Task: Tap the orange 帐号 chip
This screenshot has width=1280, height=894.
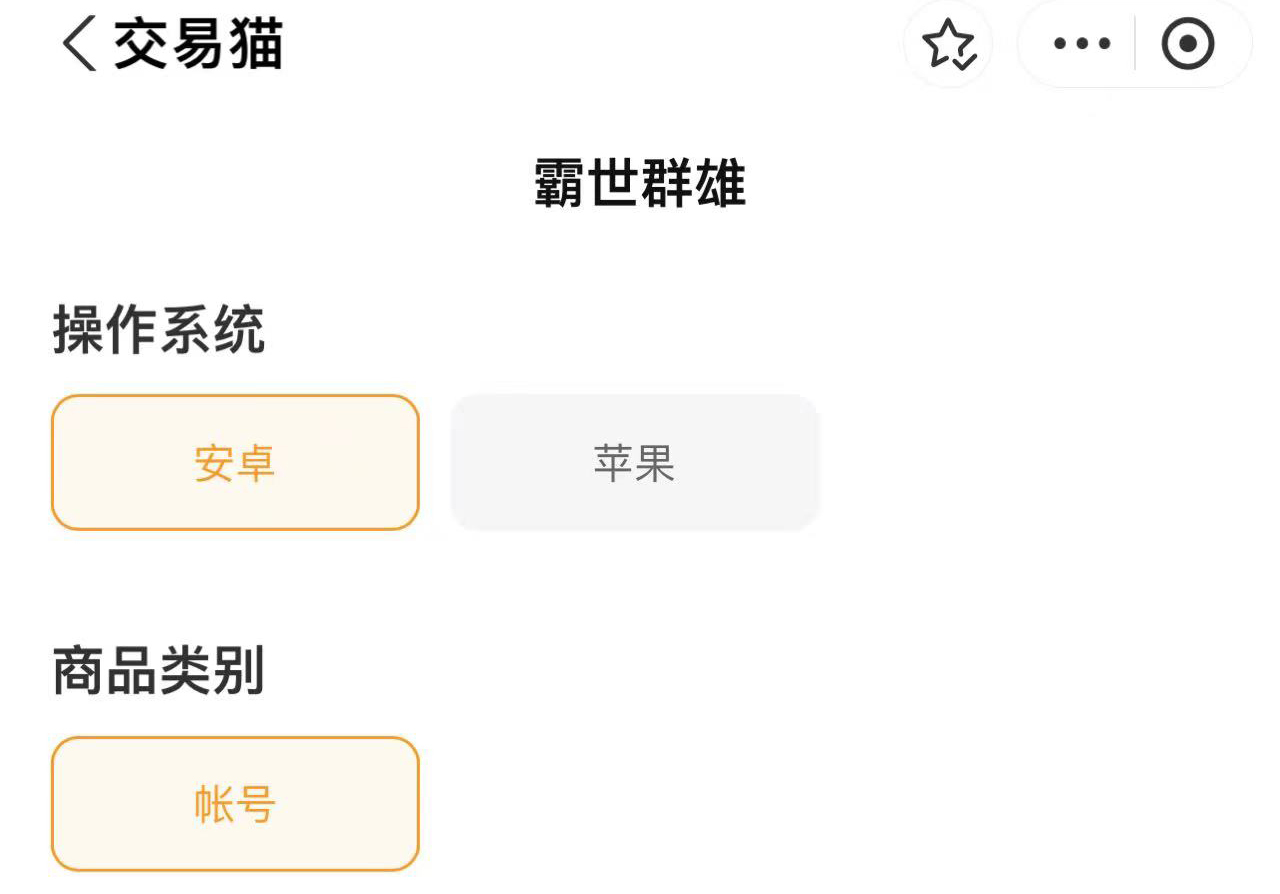Action: [235, 804]
